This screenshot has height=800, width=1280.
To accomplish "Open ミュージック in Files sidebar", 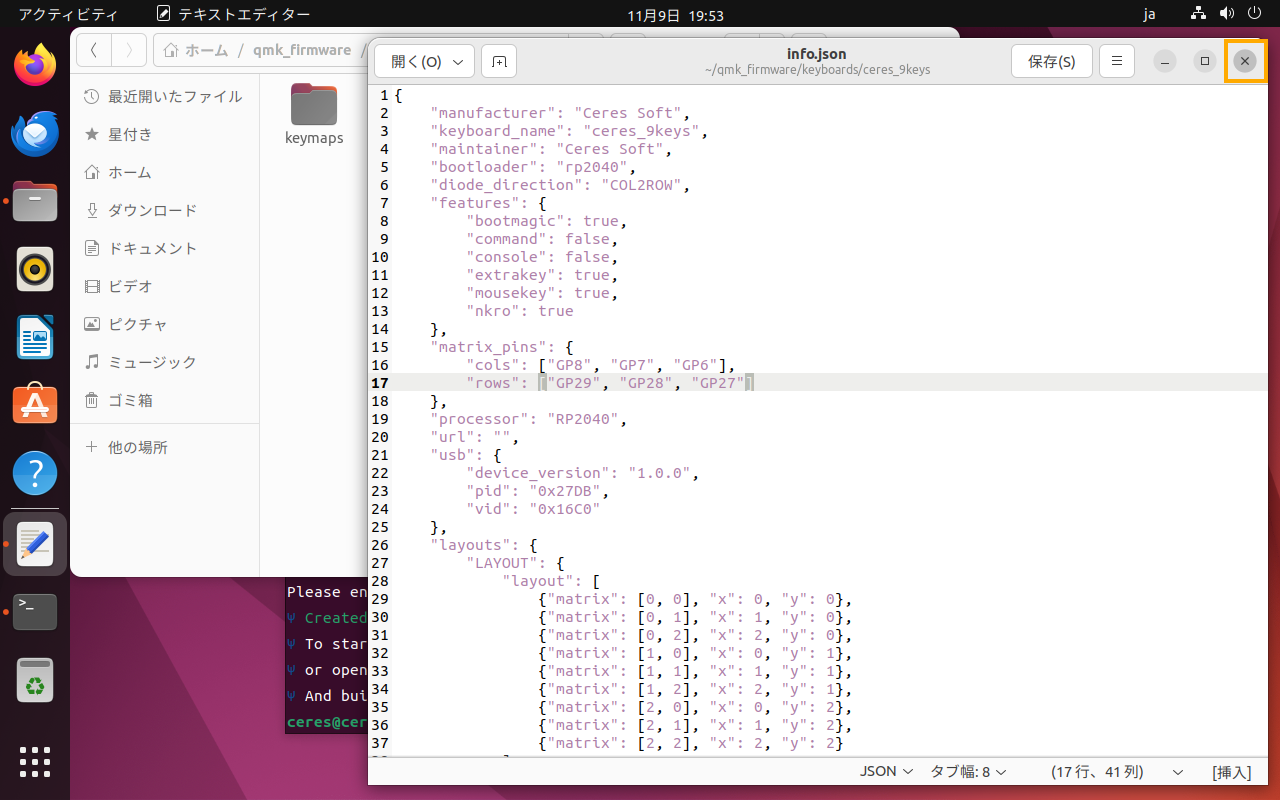I will tap(165, 362).
